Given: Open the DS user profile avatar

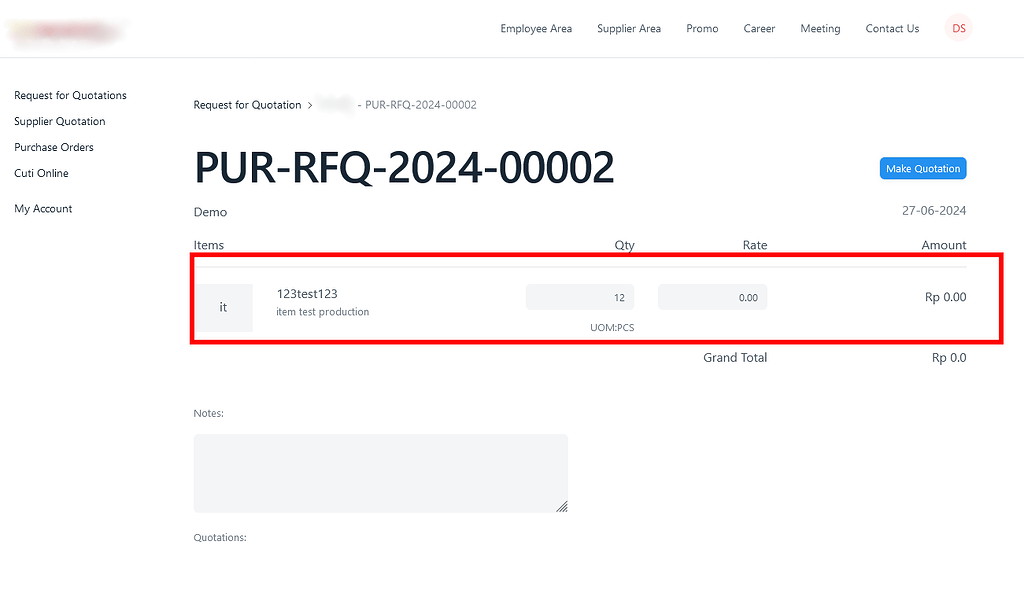Looking at the screenshot, I should (958, 28).
